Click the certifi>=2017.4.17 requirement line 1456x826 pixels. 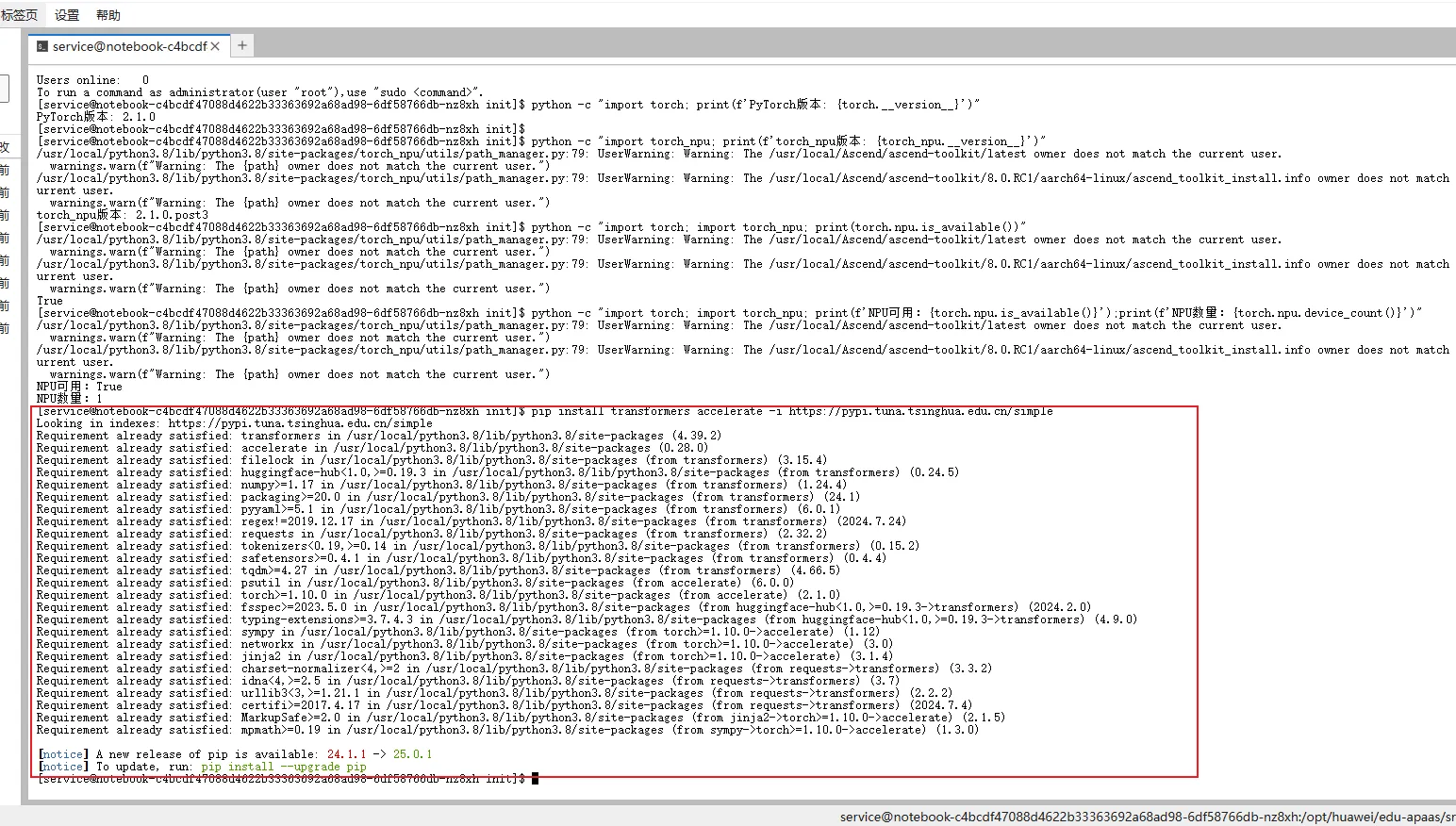(505, 705)
